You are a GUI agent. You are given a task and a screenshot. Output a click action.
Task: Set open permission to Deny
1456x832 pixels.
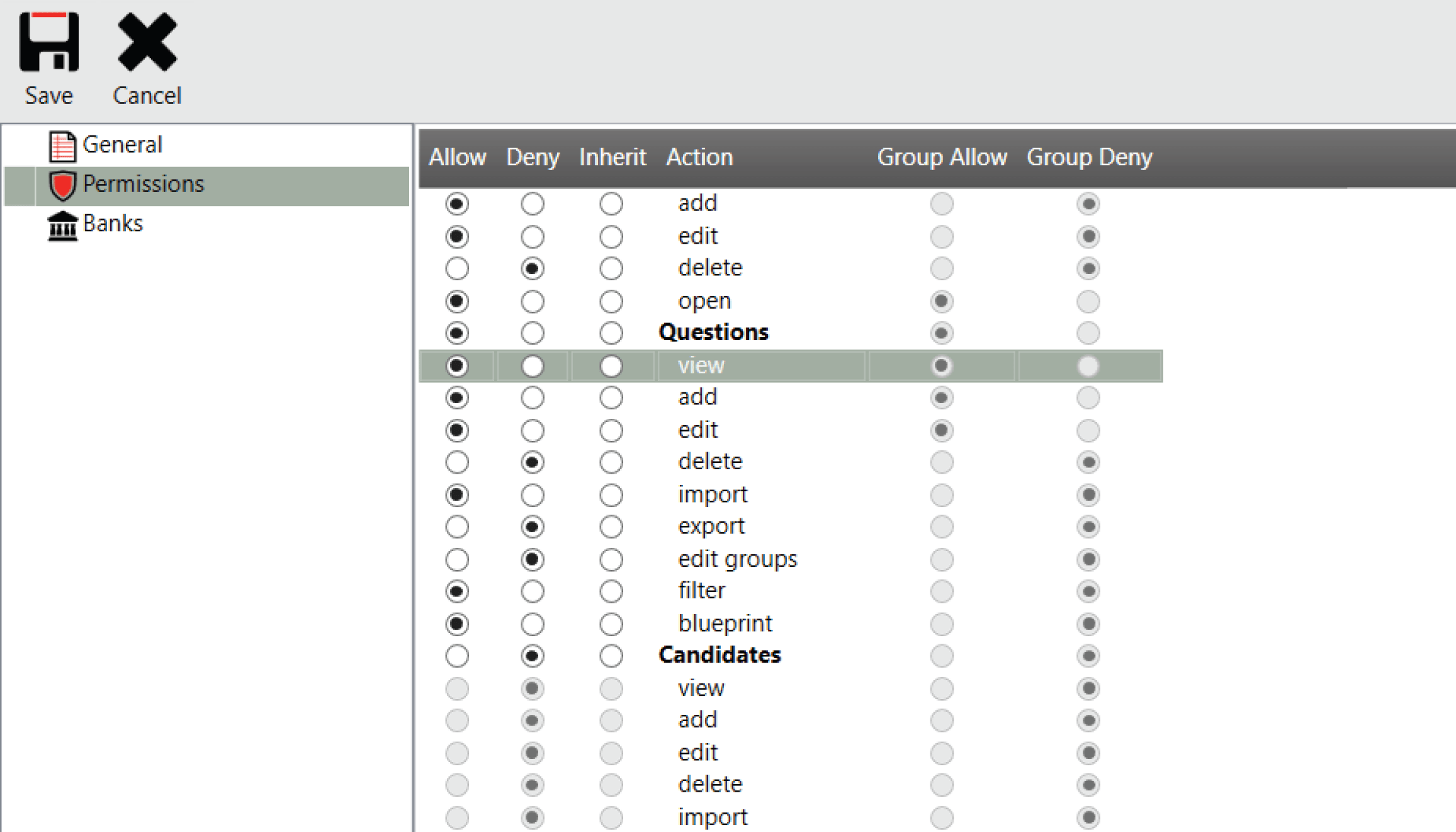tap(533, 302)
